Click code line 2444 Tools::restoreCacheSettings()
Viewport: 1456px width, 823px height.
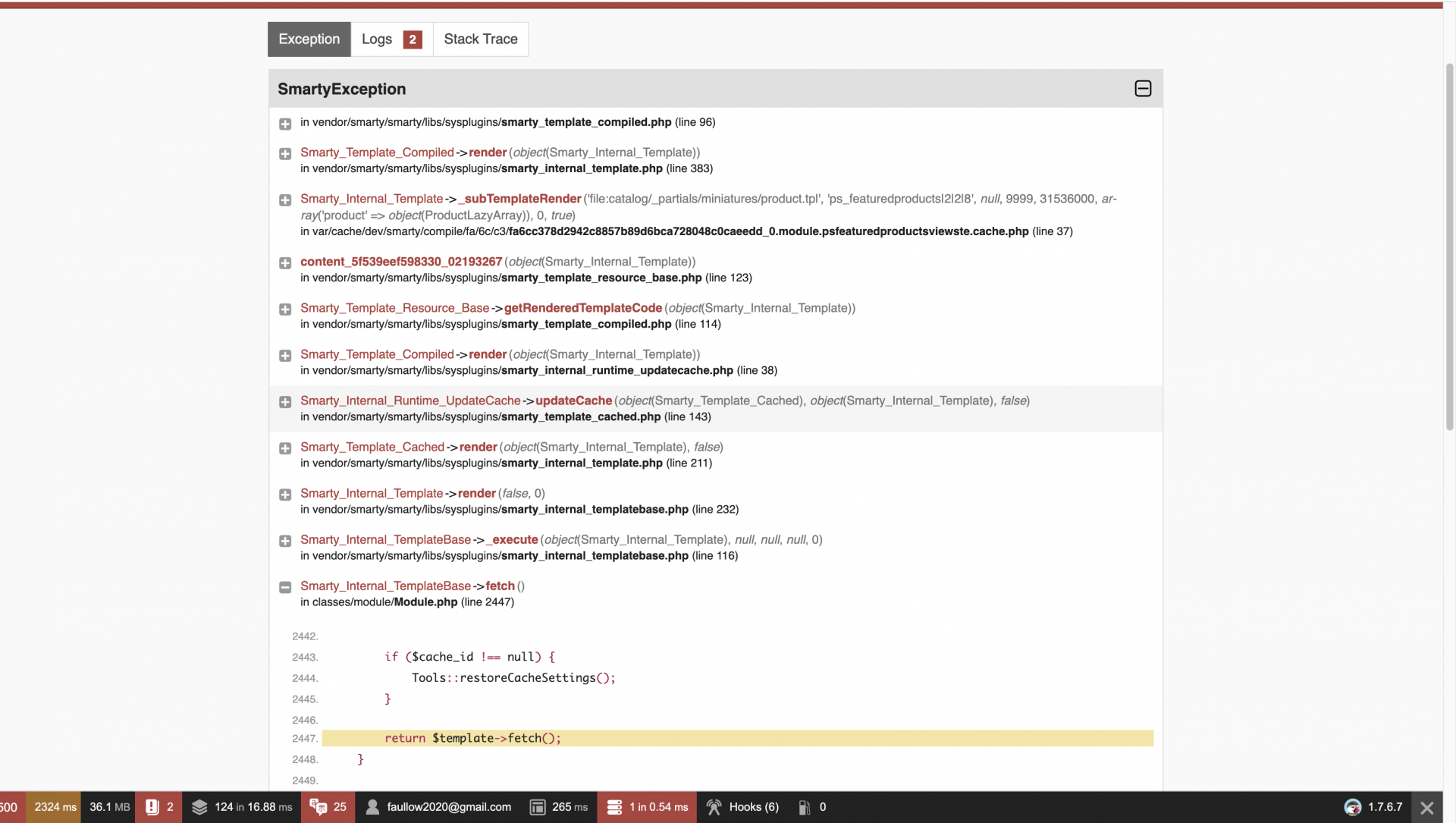513,678
